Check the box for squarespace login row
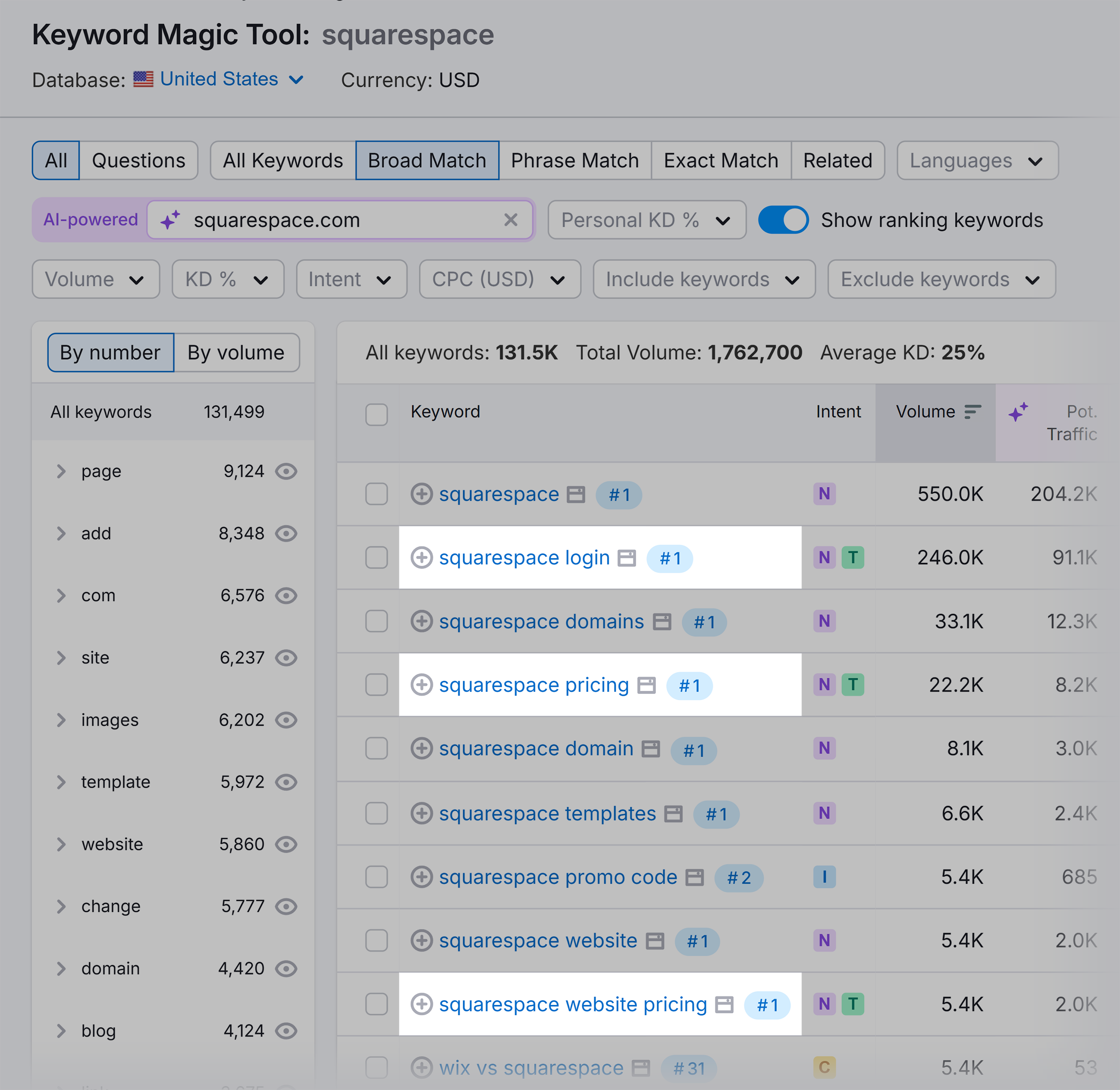Viewport: 1120px width, 1090px height. point(376,558)
